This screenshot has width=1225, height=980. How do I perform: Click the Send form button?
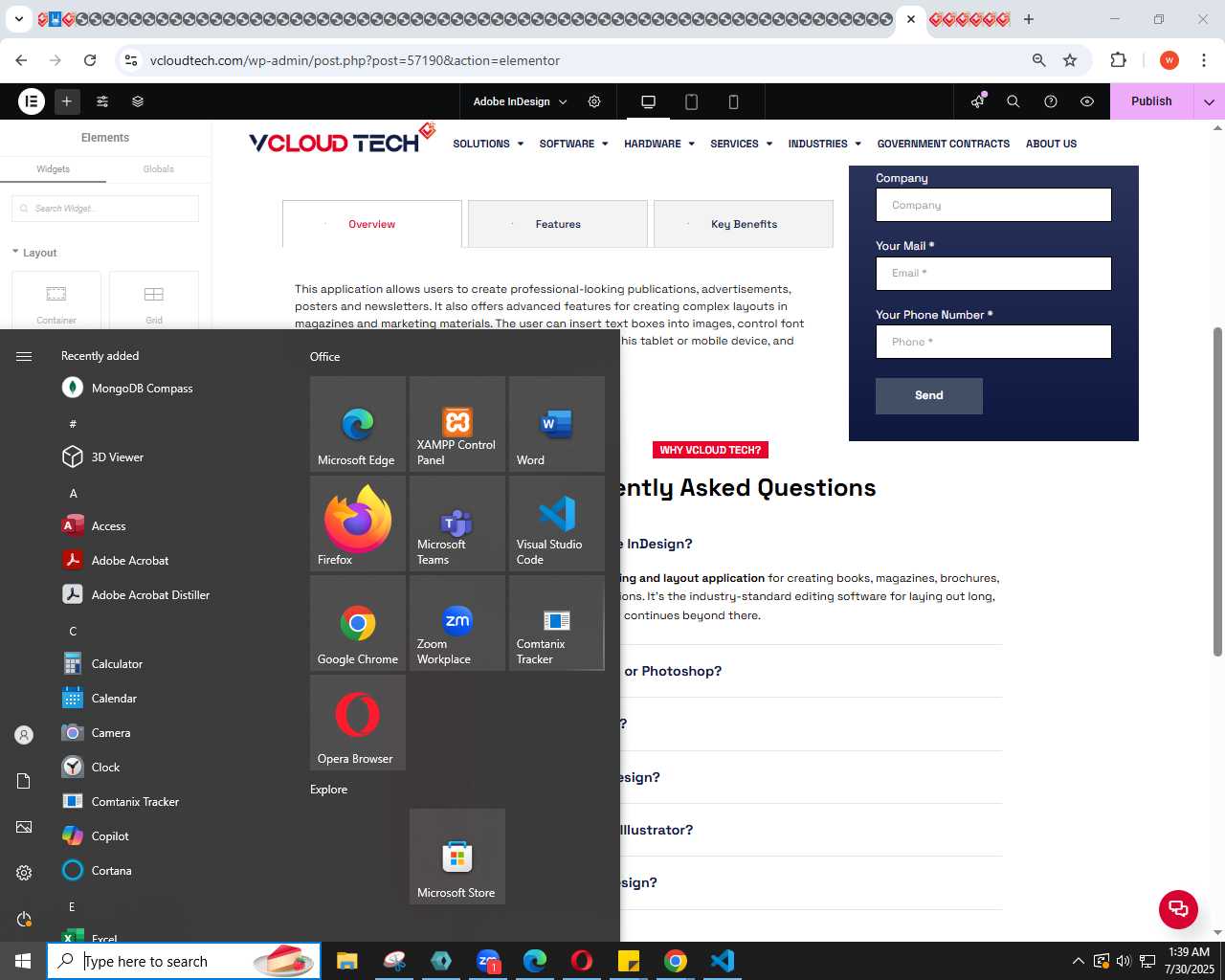click(929, 395)
